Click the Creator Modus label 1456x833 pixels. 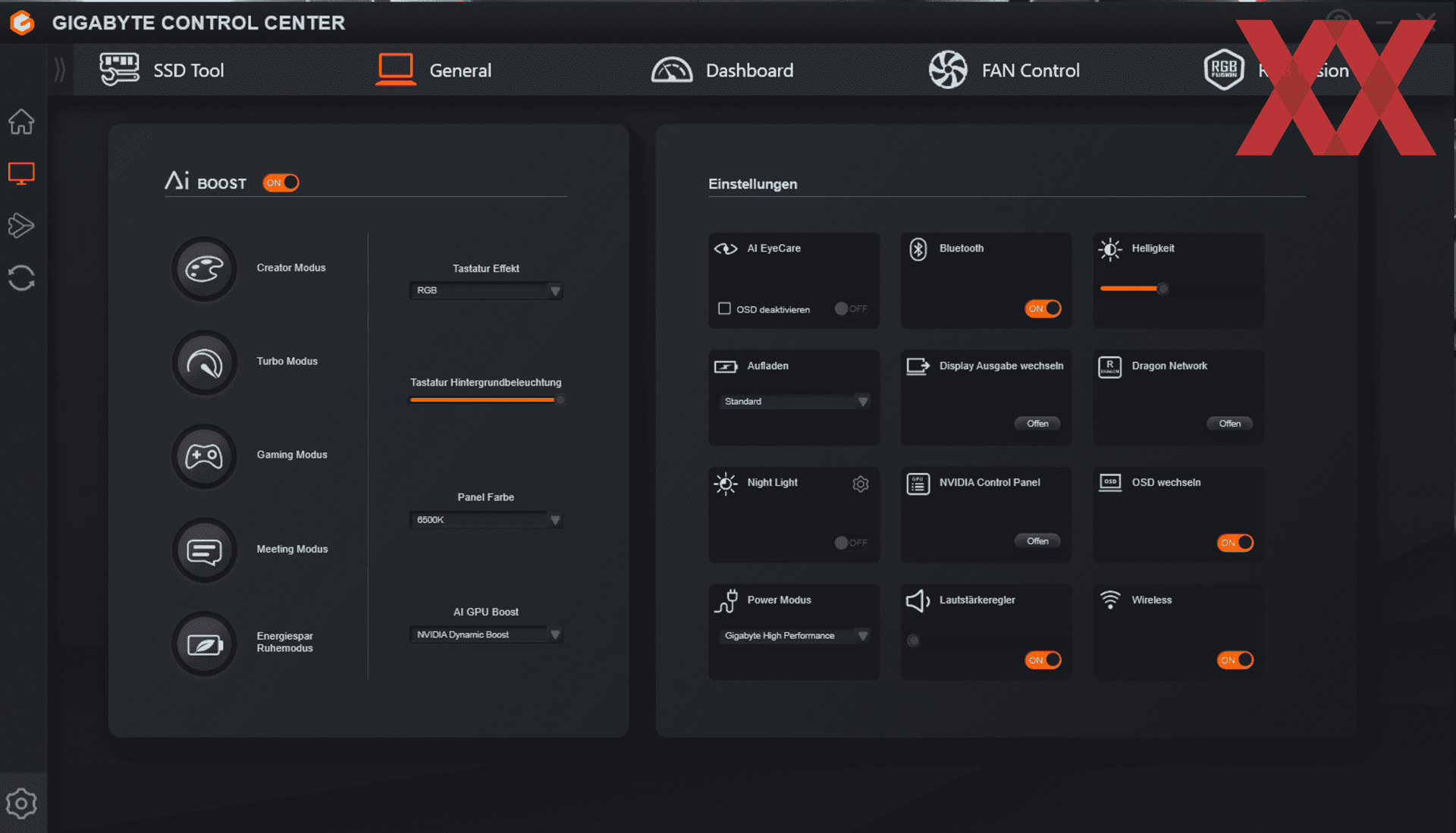[291, 268]
